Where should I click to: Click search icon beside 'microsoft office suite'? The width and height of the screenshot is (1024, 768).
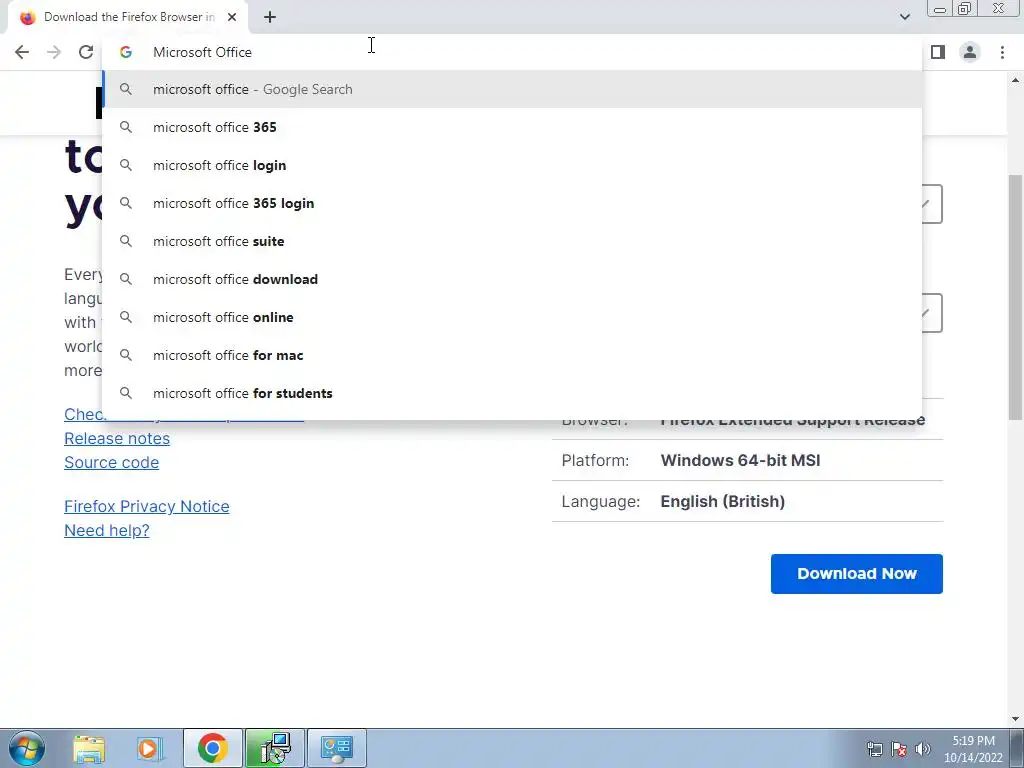[x=126, y=241]
